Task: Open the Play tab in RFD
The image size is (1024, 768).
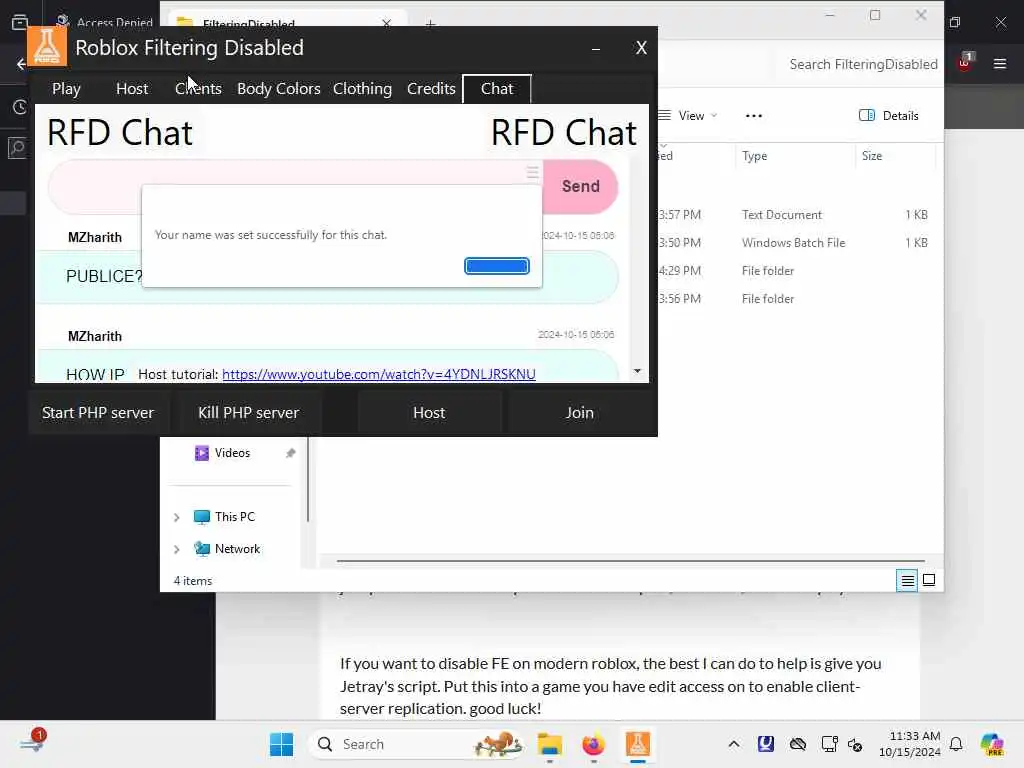Action: 67,89
